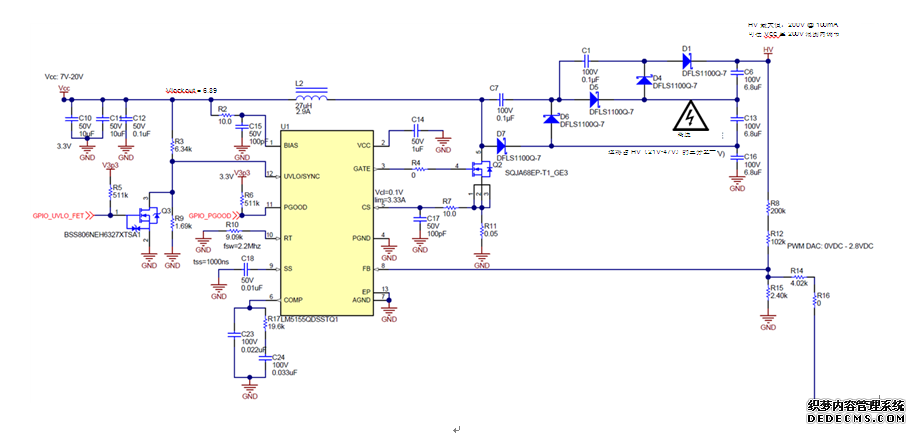Select the C14 1uF capacitor at VCC pin
The height and width of the screenshot is (433, 916).
pos(417,131)
